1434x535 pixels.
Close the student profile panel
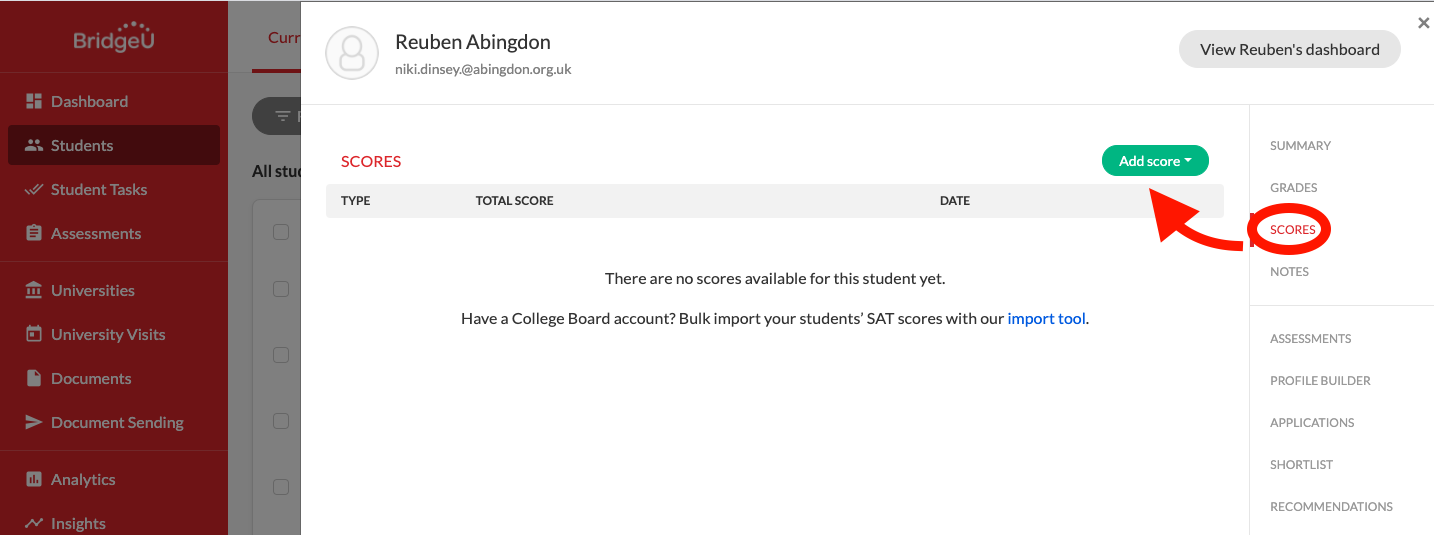1423,23
